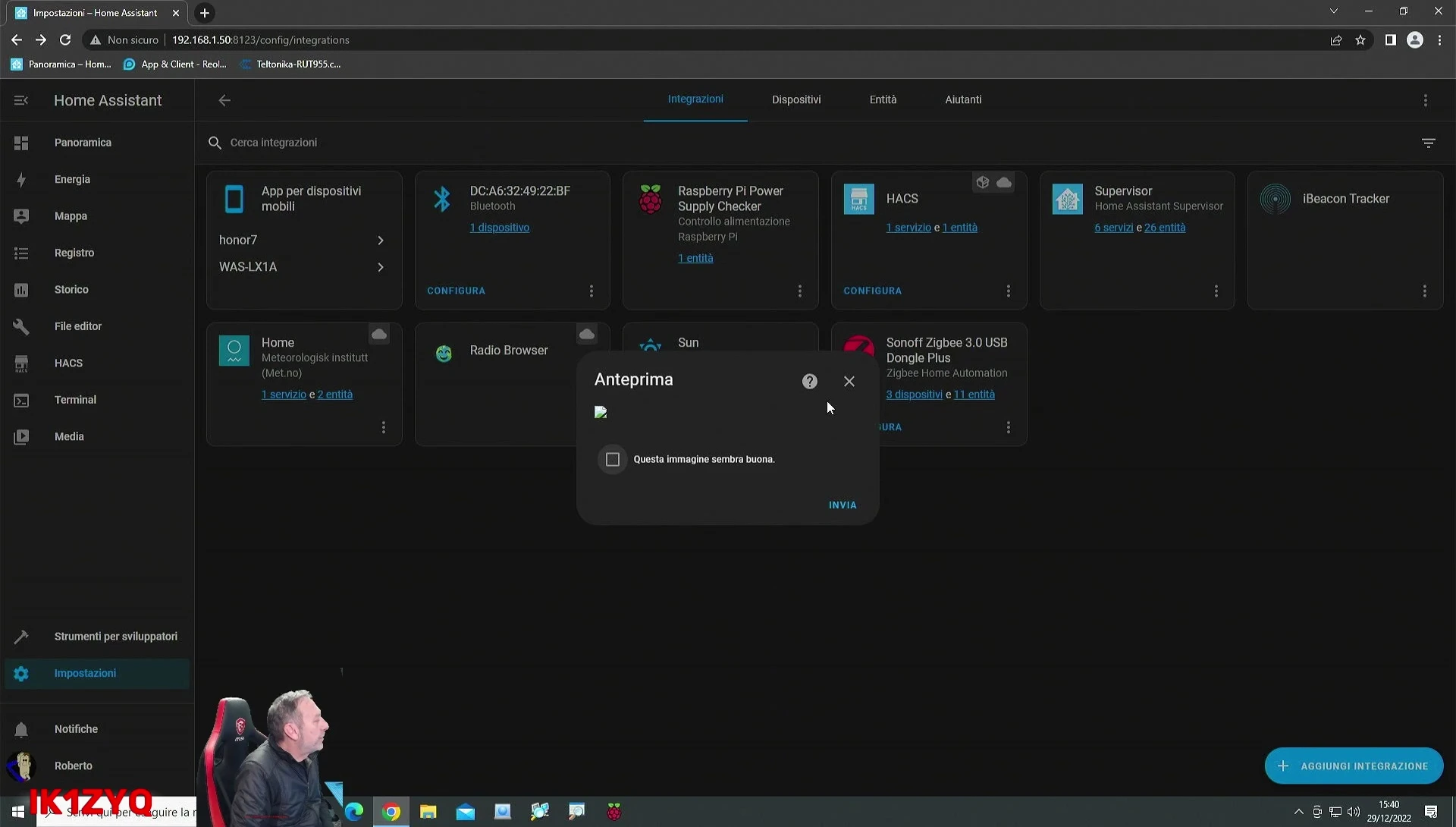Switch to Aiutanti tab

963,99
